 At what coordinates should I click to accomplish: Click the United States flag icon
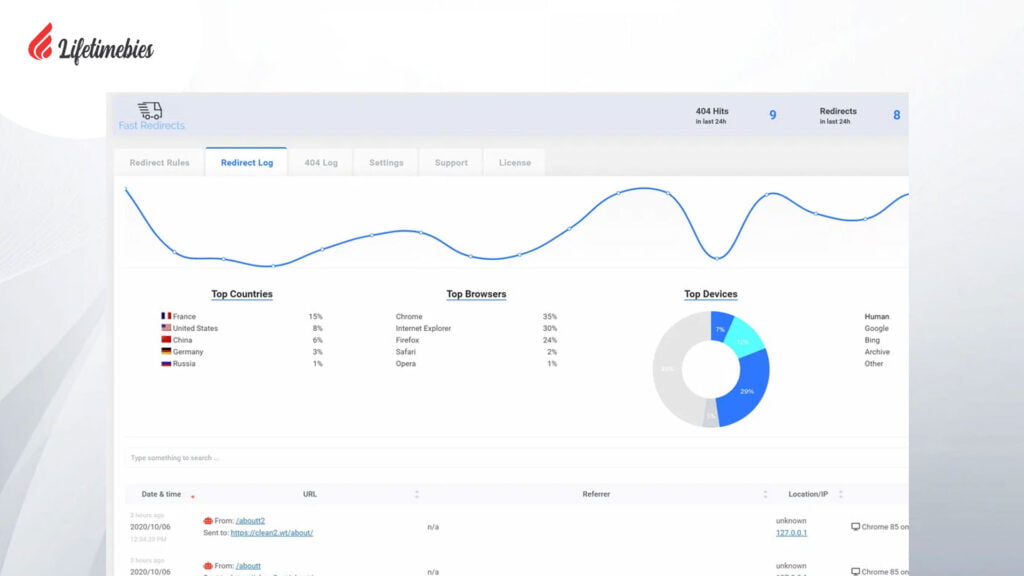166,328
